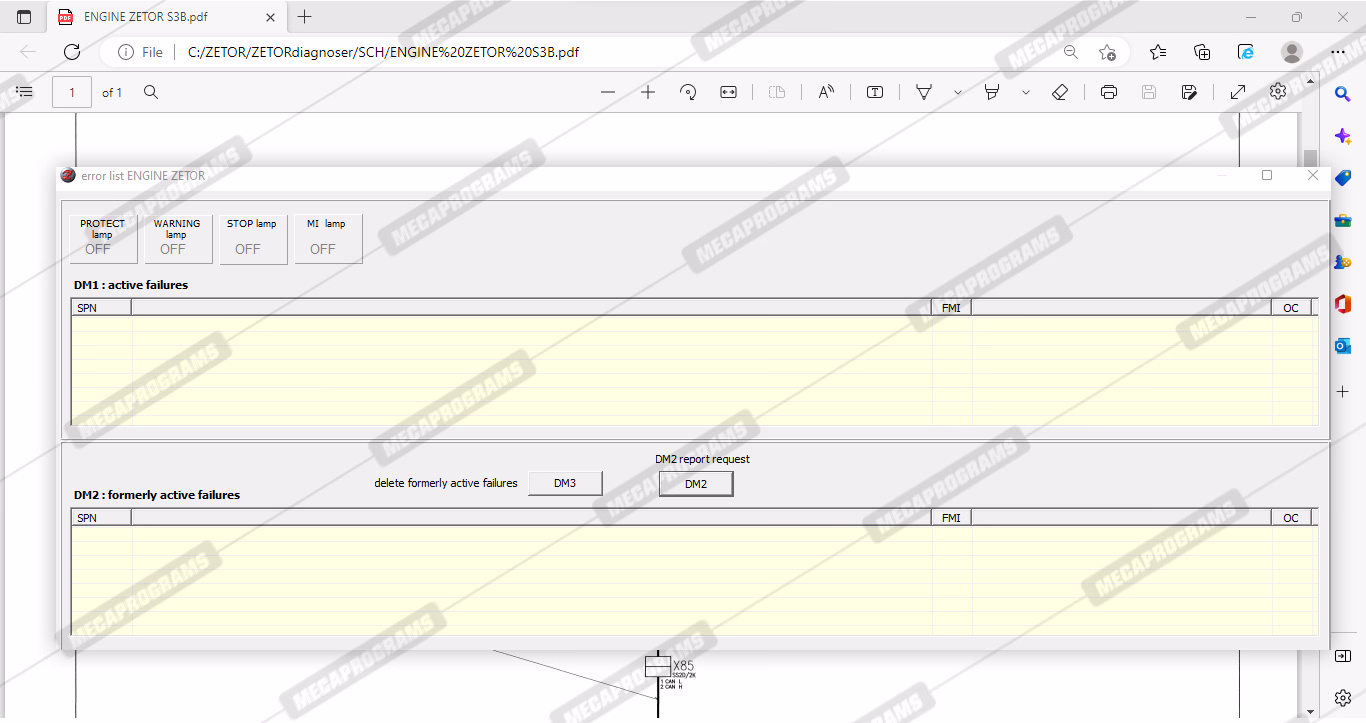Screen dimensions: 1366x723
Task: Click the STOP lamp indicator
Action: [253, 238]
